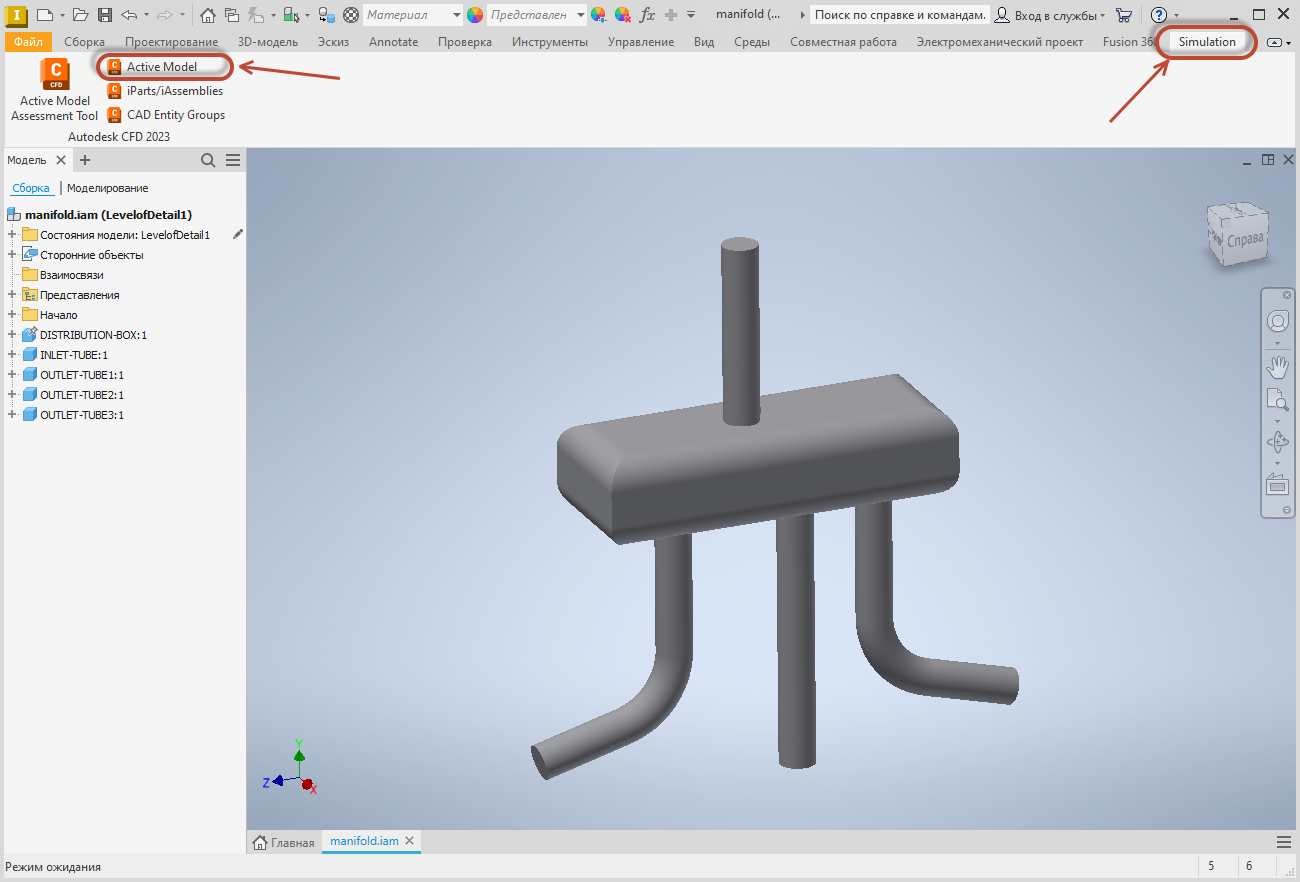Viewport: 1300px width, 882px height.
Task: Switch to the Проектирование ribbon tab
Action: click(171, 42)
